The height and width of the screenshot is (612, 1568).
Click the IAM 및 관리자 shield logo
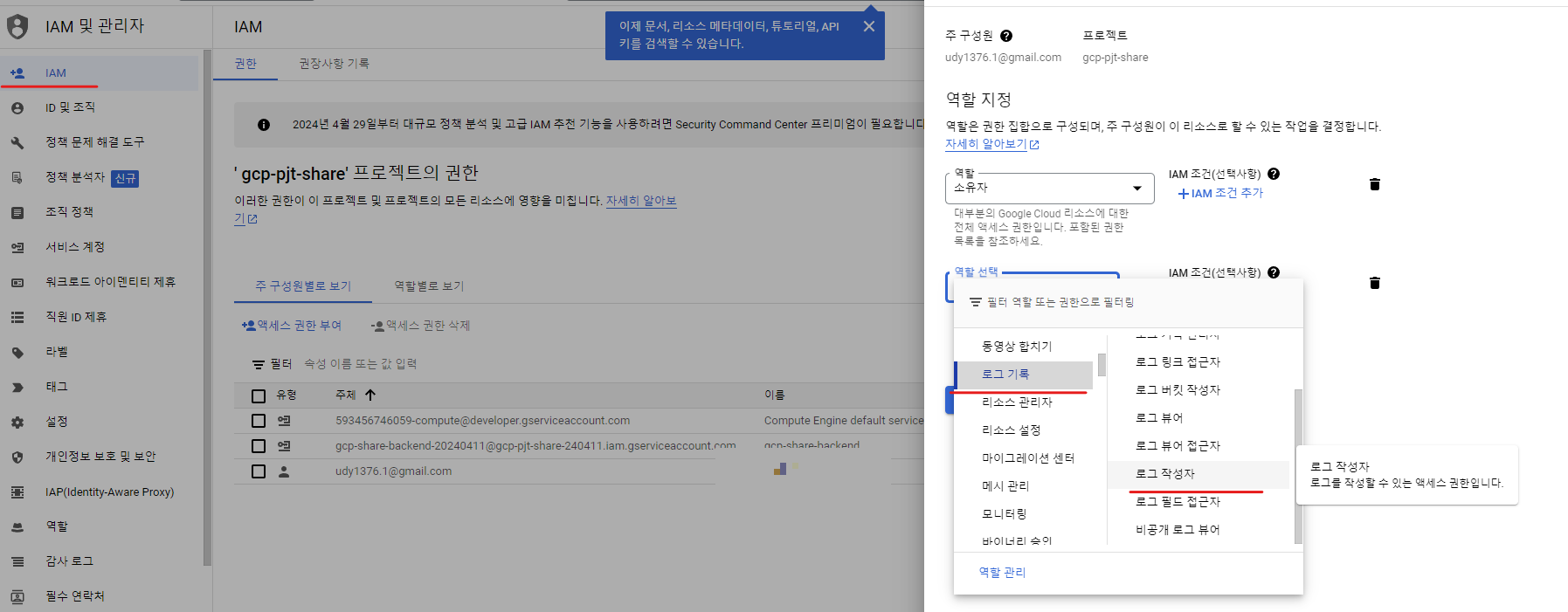click(x=17, y=27)
